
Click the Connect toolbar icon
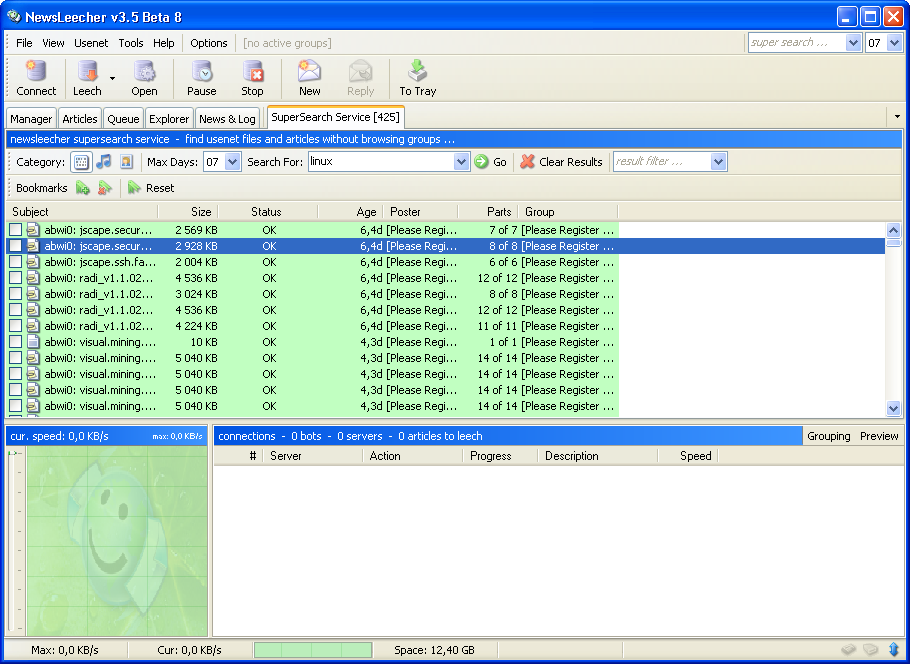pyautogui.click(x=35, y=71)
